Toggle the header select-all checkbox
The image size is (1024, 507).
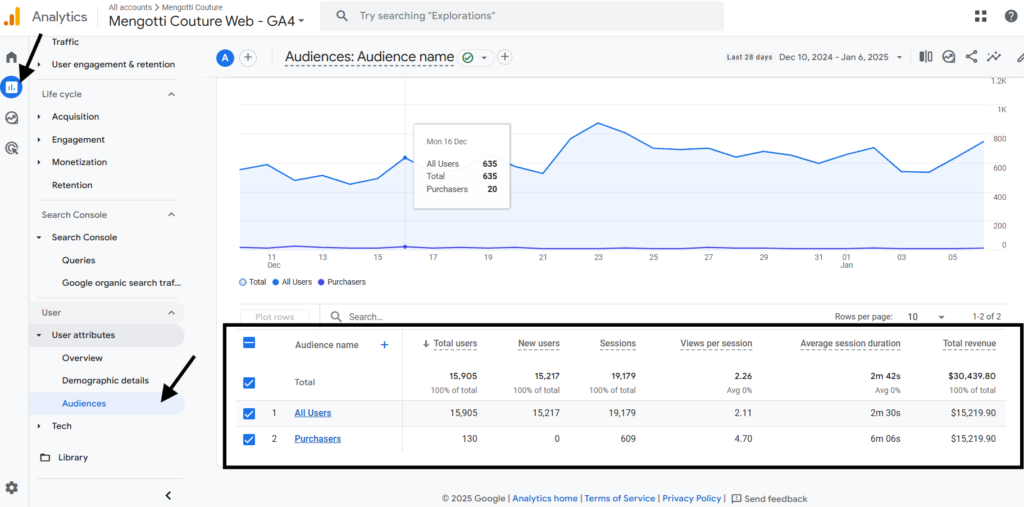[x=249, y=342]
